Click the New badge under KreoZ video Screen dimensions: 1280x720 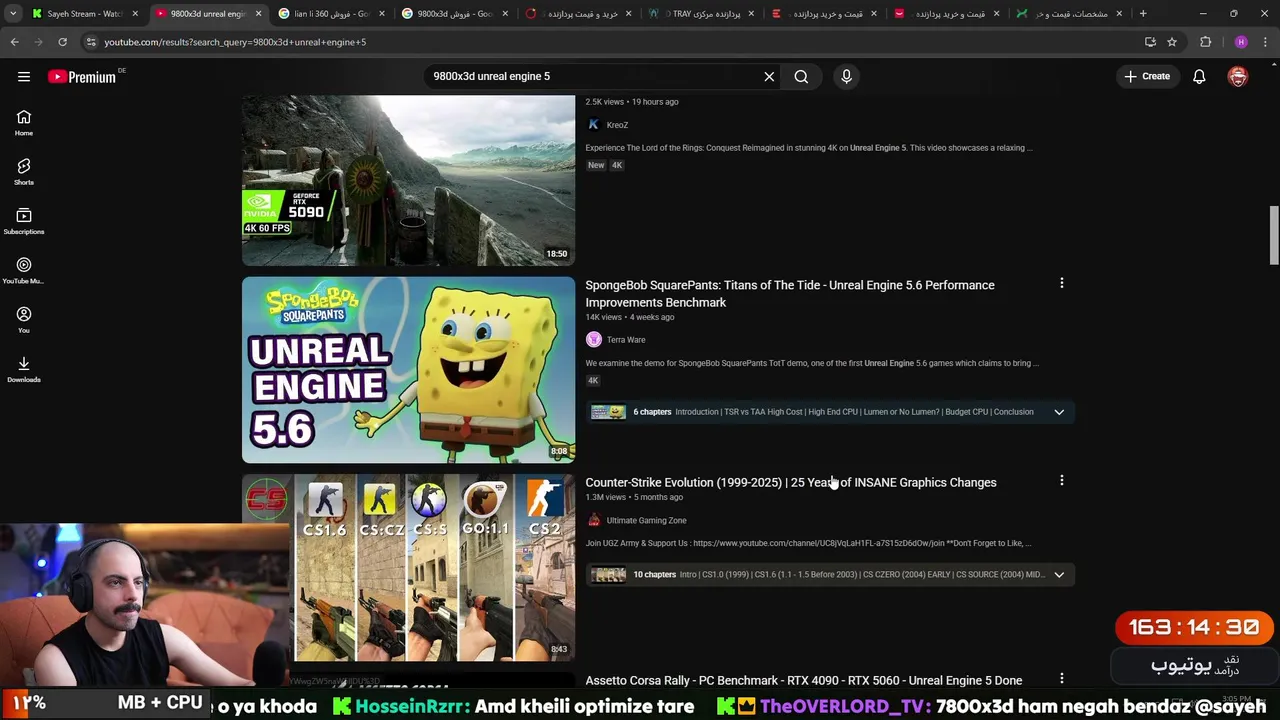[x=596, y=165]
